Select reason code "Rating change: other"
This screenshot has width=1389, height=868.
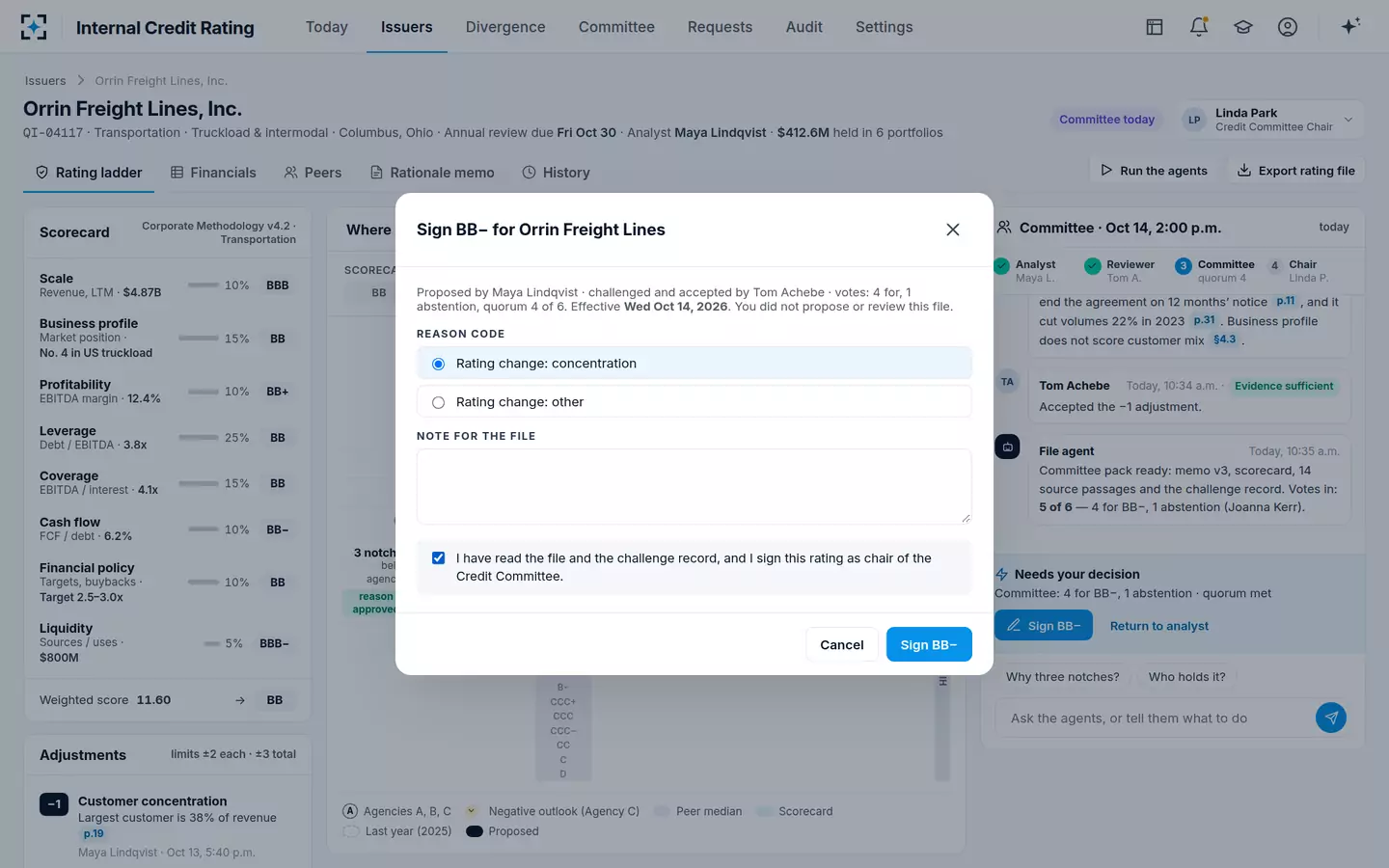[x=694, y=402]
